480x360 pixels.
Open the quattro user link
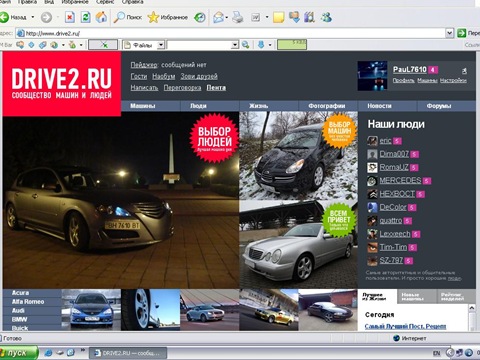[391, 220]
